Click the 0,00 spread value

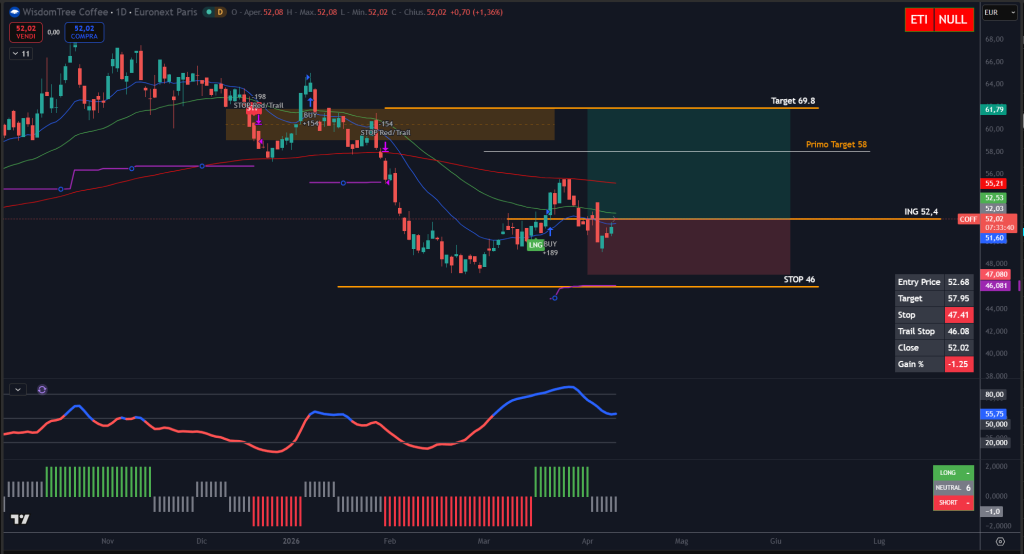tap(54, 32)
